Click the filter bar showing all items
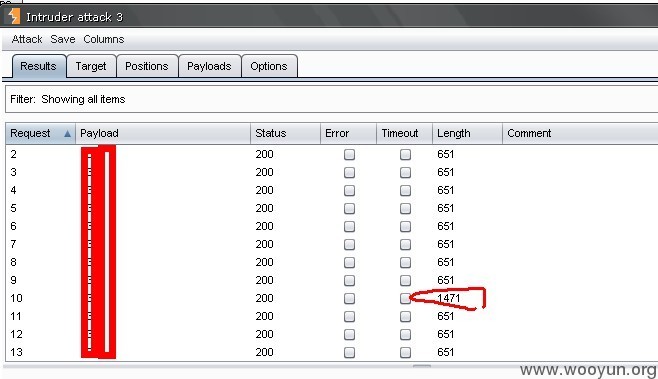 [332, 99]
